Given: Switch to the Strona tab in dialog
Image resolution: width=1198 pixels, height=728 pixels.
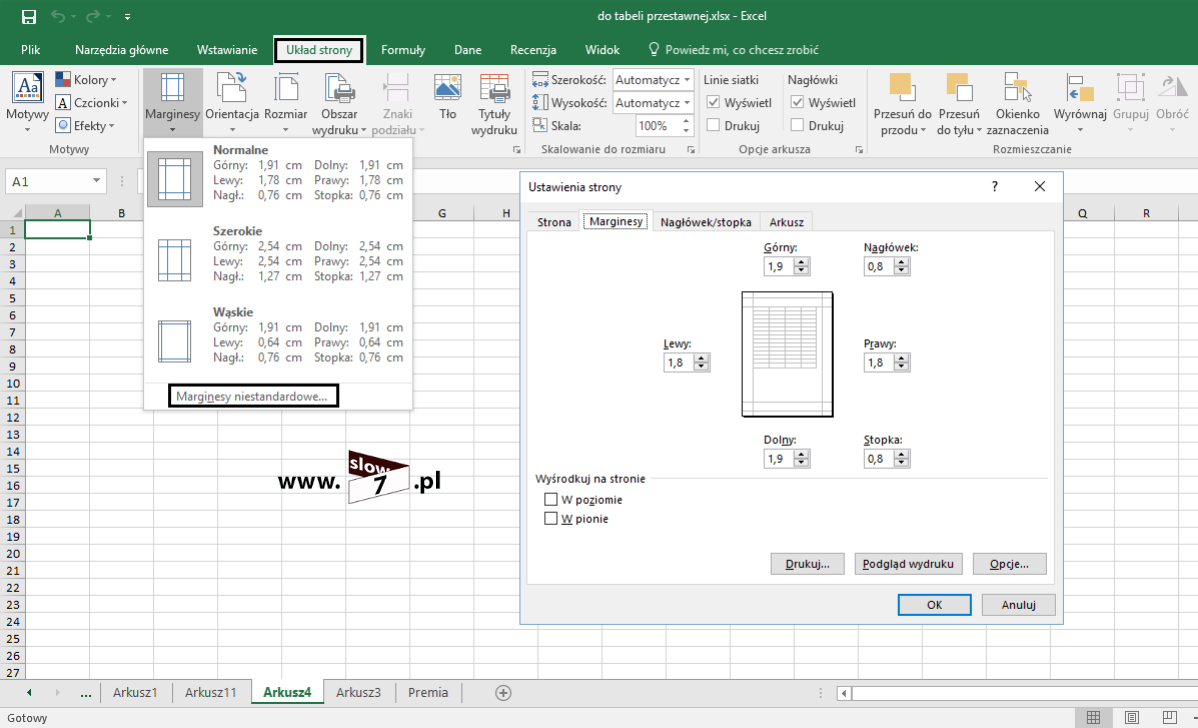Looking at the screenshot, I should tap(554, 222).
